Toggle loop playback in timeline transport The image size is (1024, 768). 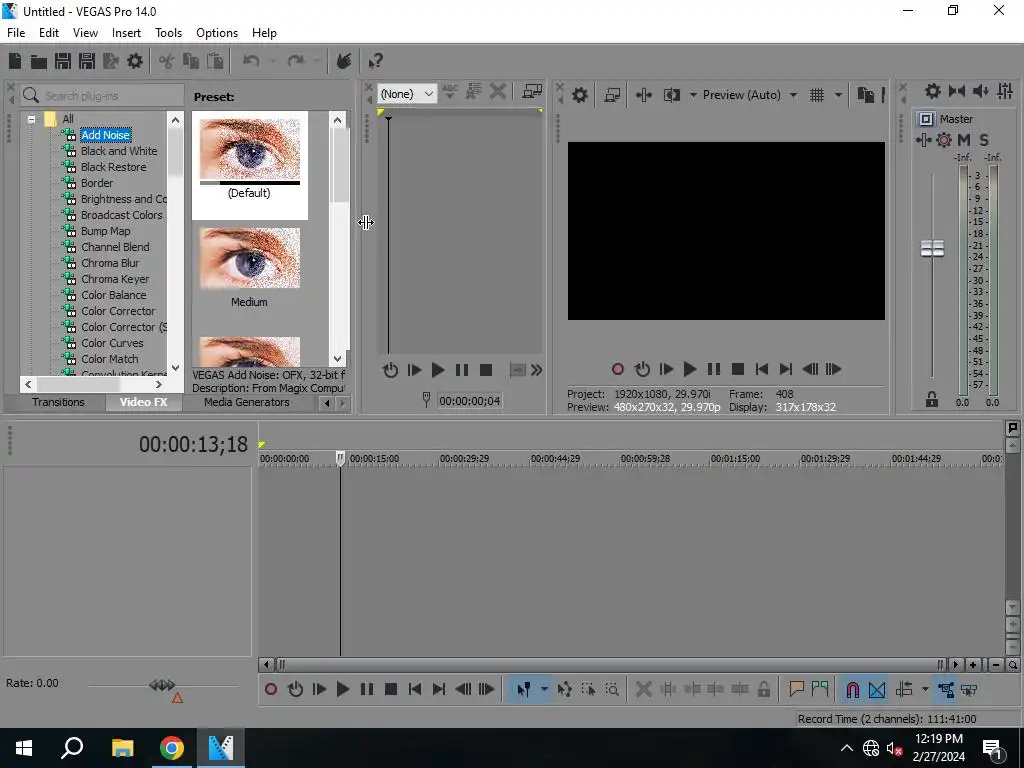click(x=295, y=689)
